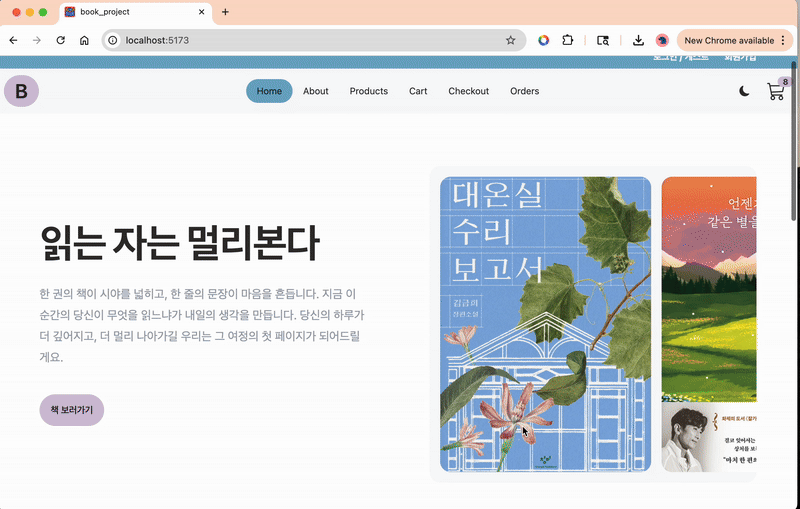Close the book_project tab
Viewport: 800px width, 509px height.
tap(202, 12)
